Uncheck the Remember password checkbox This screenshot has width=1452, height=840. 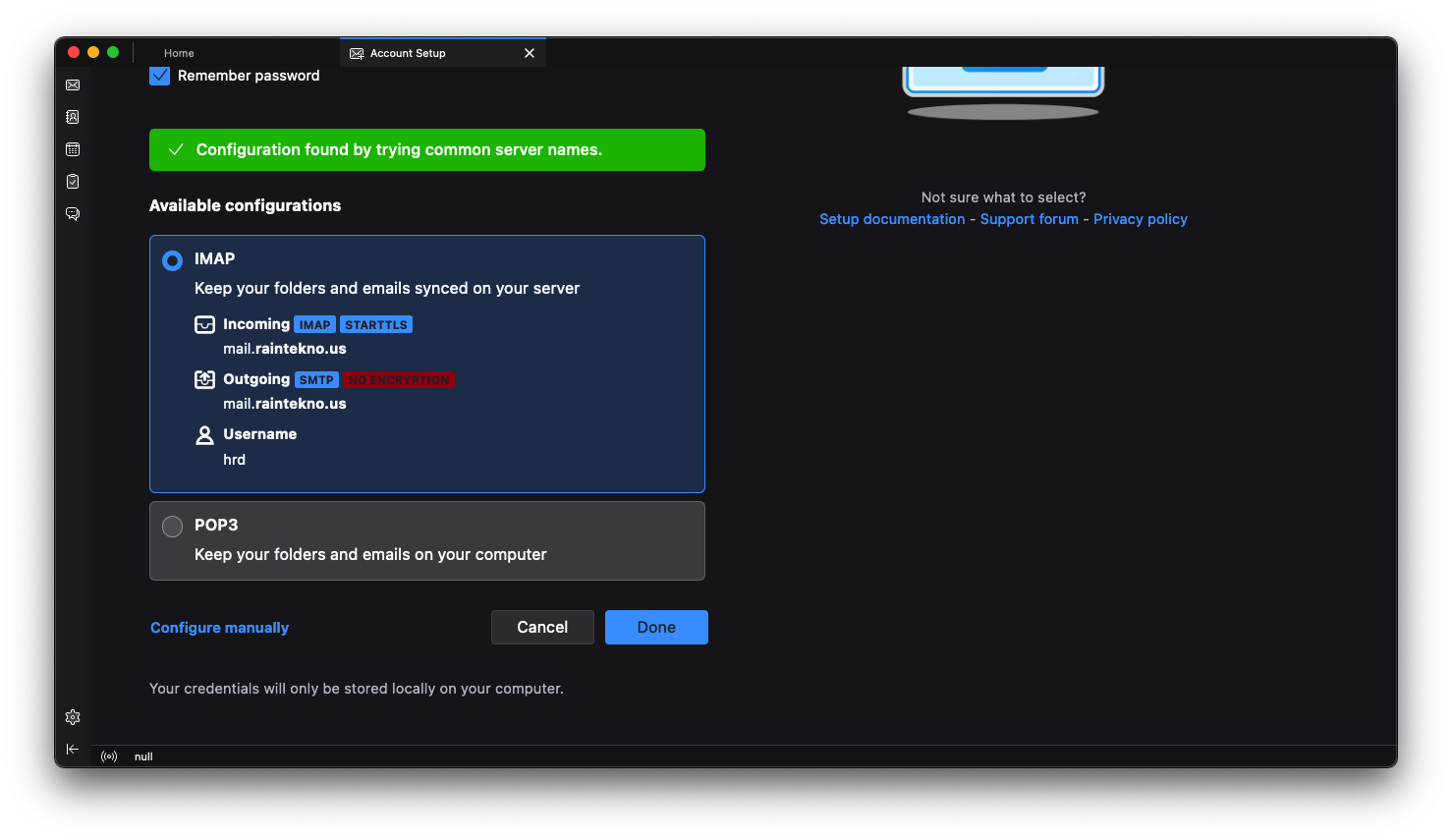[160, 76]
